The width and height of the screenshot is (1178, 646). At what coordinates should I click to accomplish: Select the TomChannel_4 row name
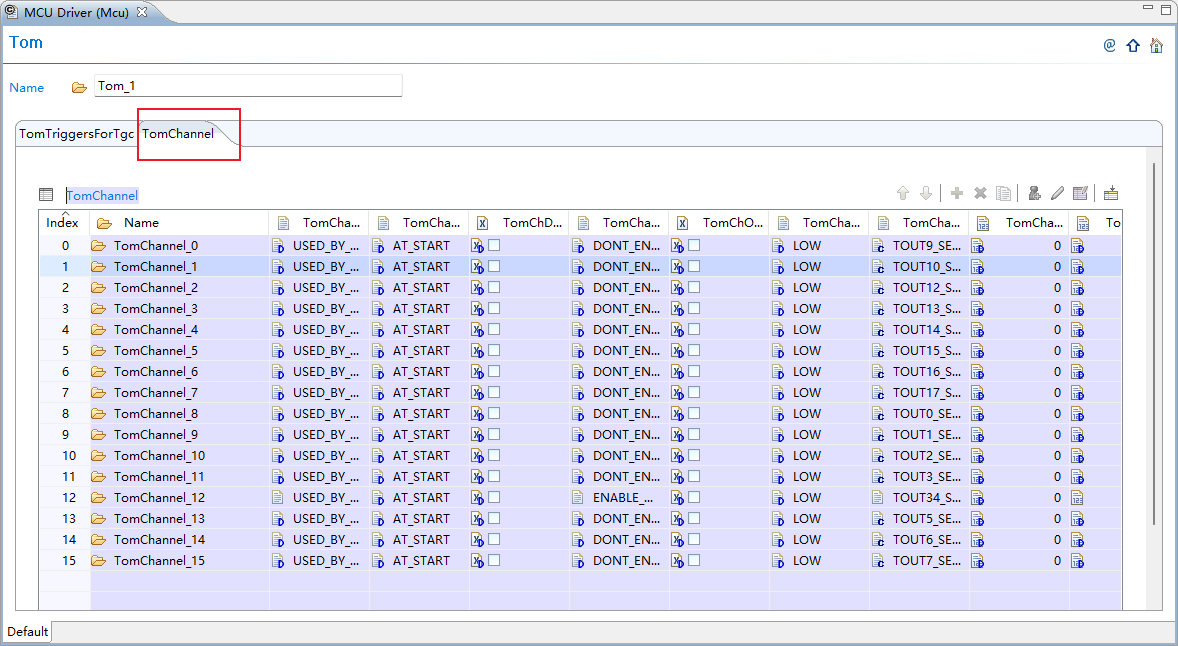[156, 330]
